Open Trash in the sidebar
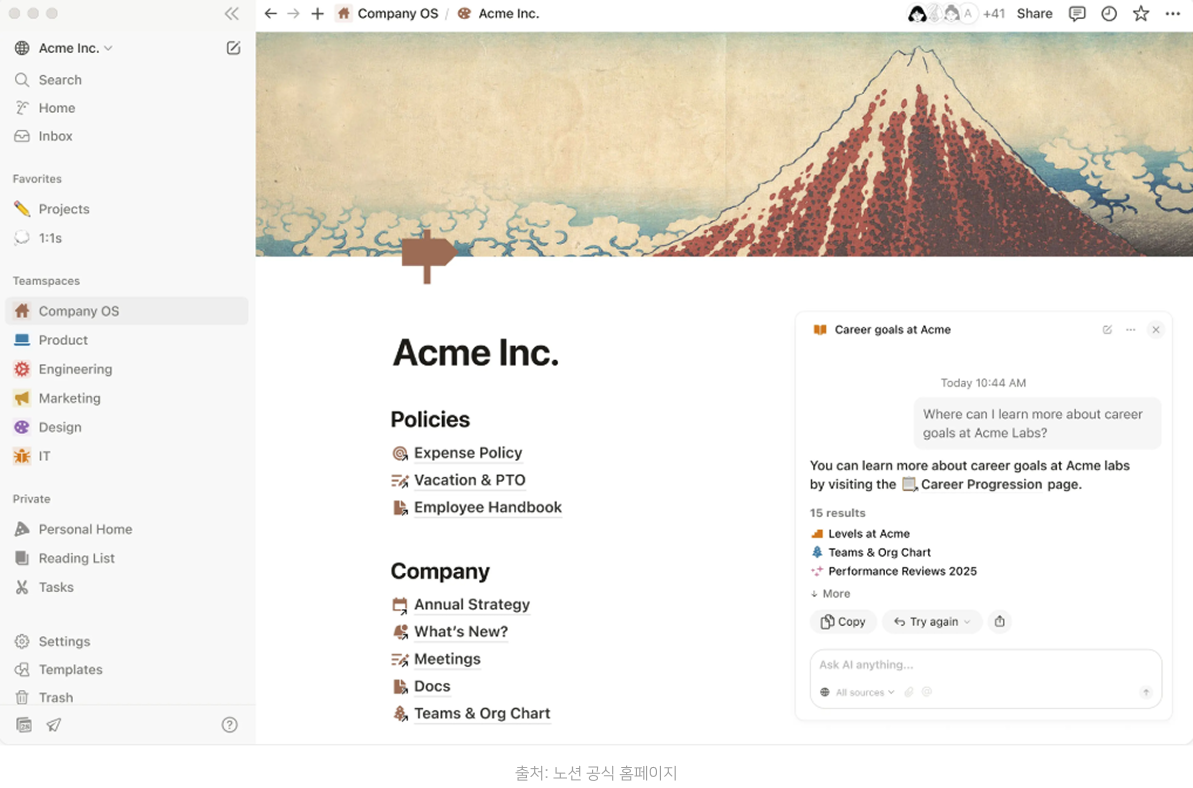1193x788 pixels. 126,697
